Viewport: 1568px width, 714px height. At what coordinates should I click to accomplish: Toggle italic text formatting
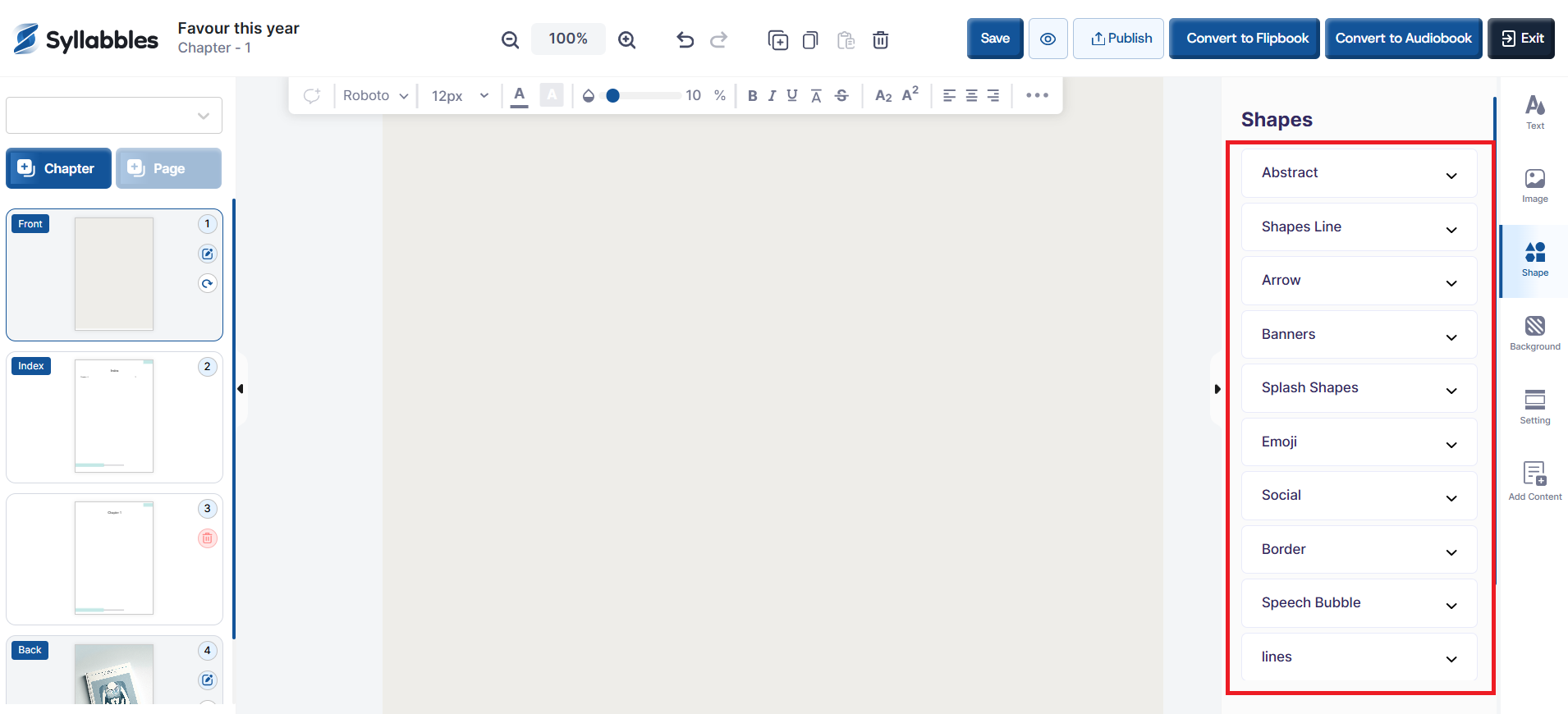(772, 96)
